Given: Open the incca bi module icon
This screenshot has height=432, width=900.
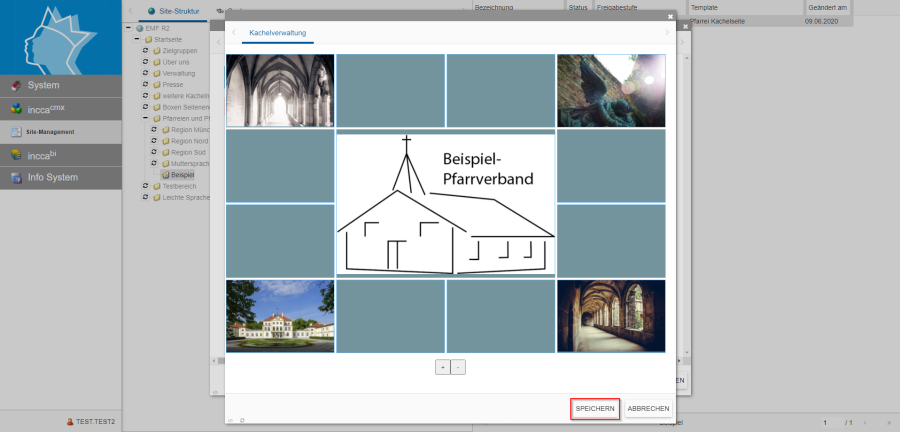Looking at the screenshot, I should point(16,155).
